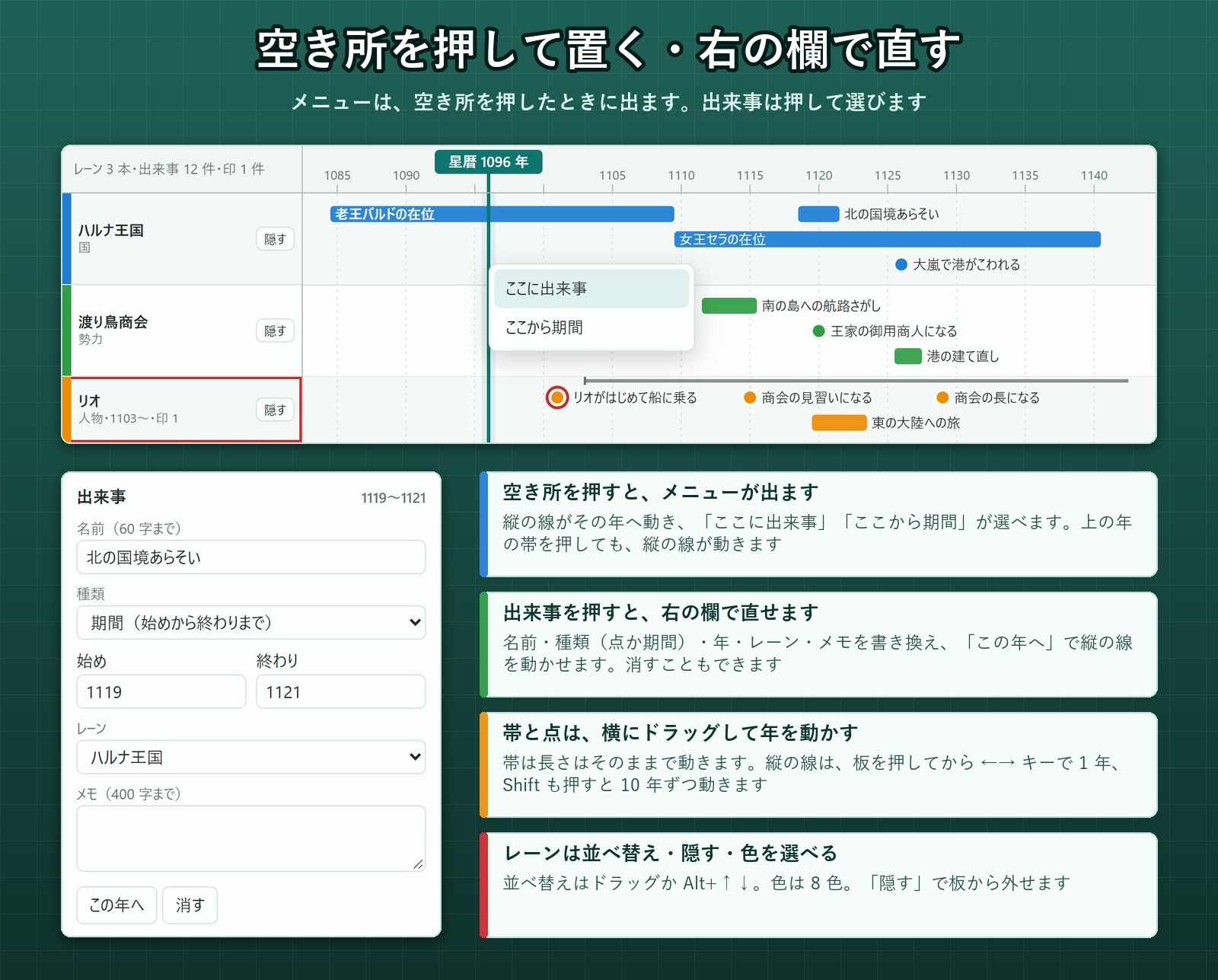Select the 港の建て直し green bar
The image size is (1218, 980).
908,356
